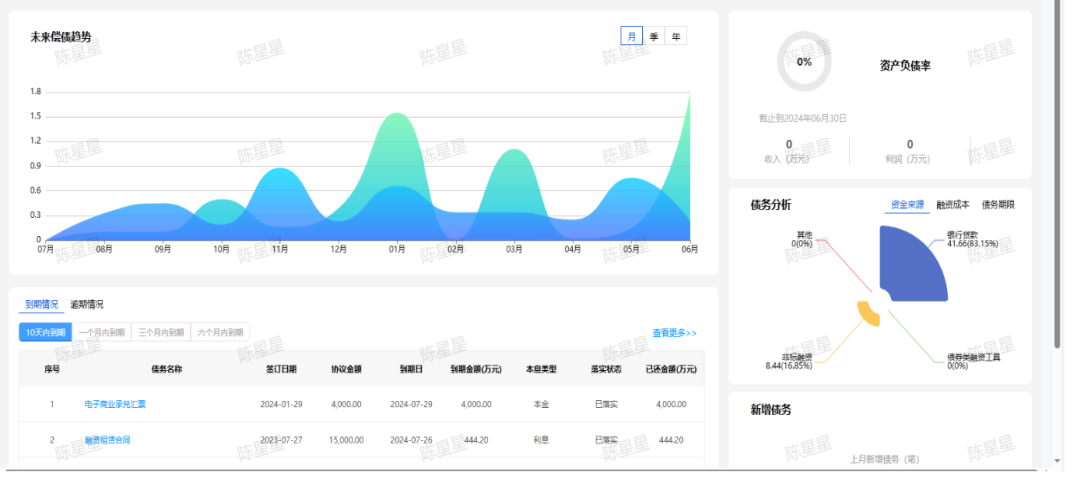Switch to the 逾期情况 tab
The height and width of the screenshot is (491, 1077).
coord(87,304)
